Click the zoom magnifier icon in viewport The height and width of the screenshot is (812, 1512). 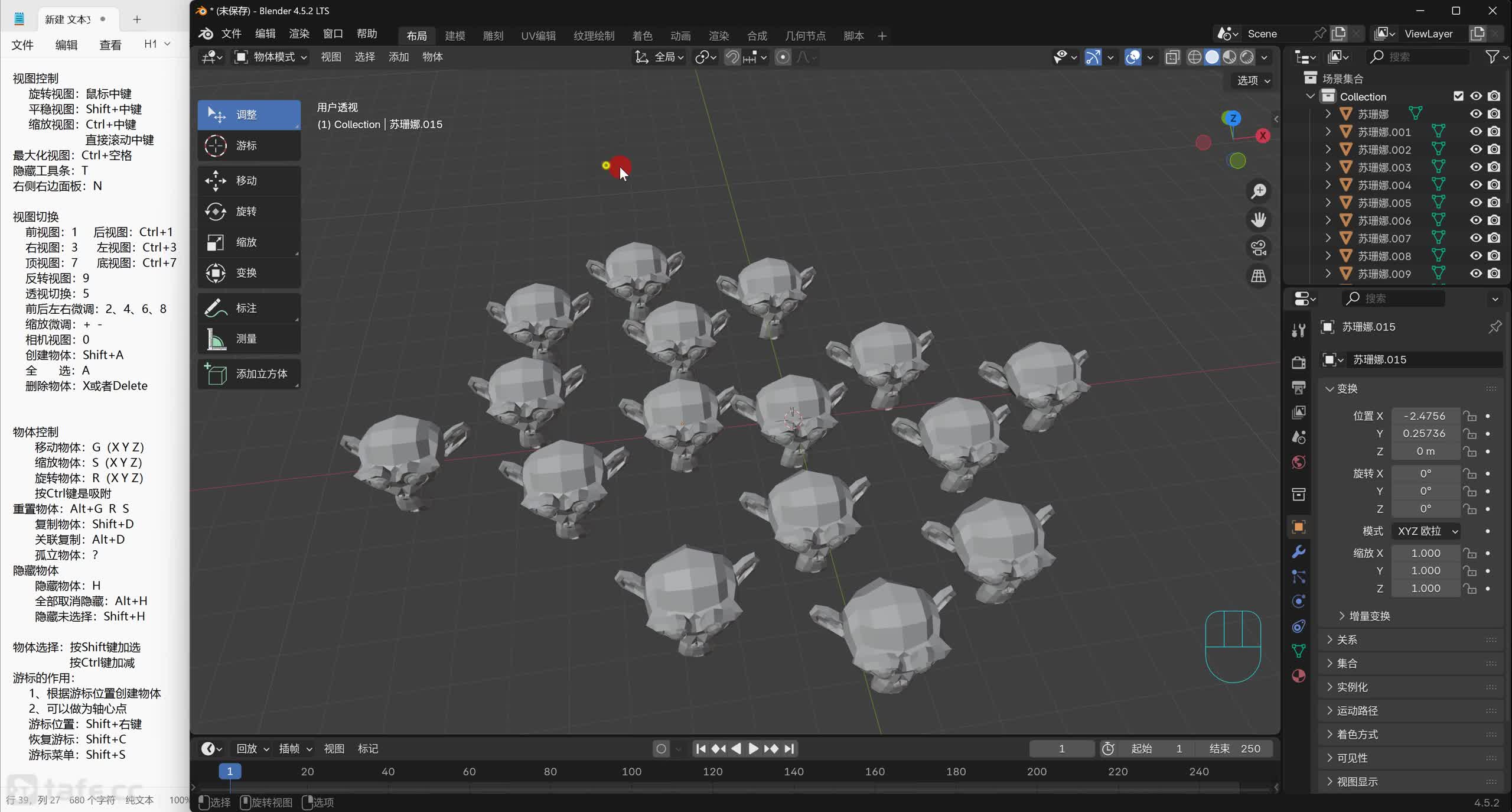click(1259, 191)
